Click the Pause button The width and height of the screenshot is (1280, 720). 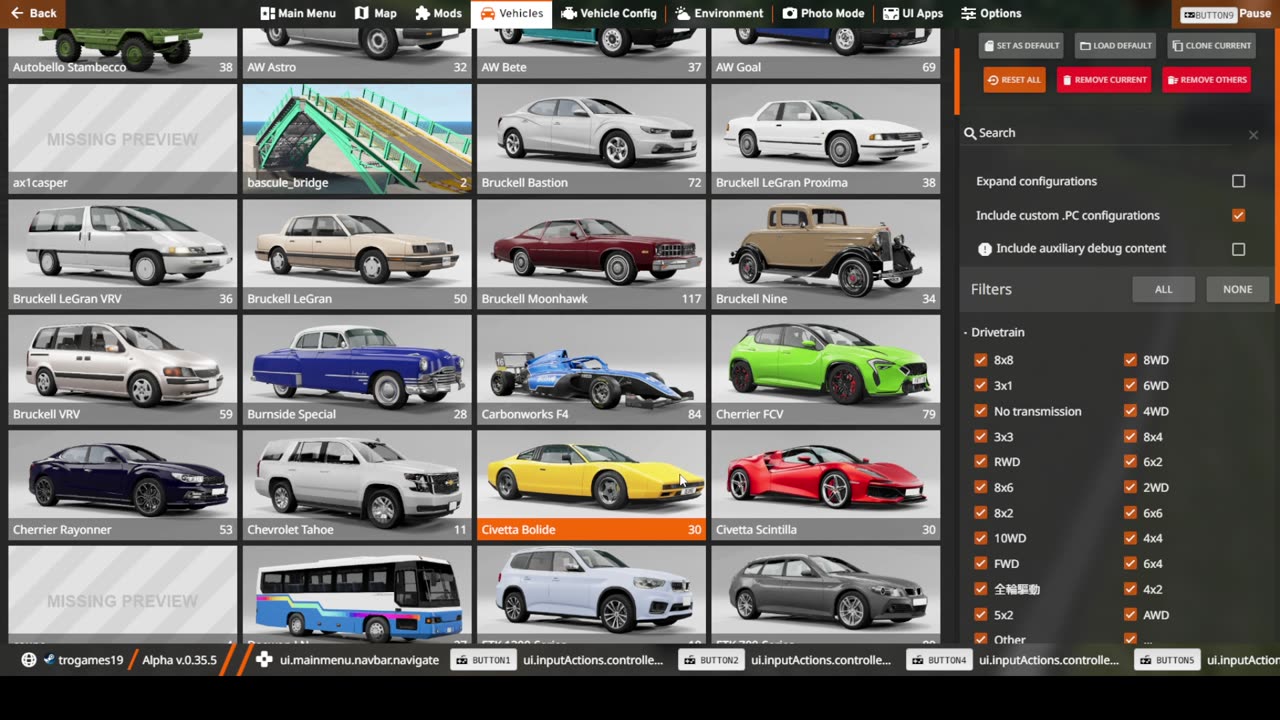click(1225, 14)
